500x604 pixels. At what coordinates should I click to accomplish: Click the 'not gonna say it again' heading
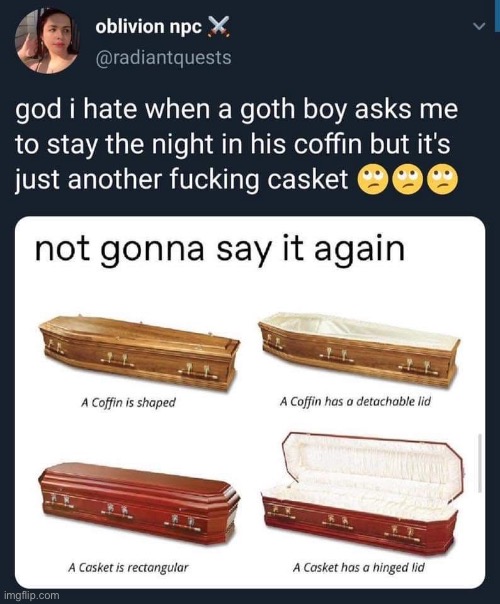click(220, 248)
